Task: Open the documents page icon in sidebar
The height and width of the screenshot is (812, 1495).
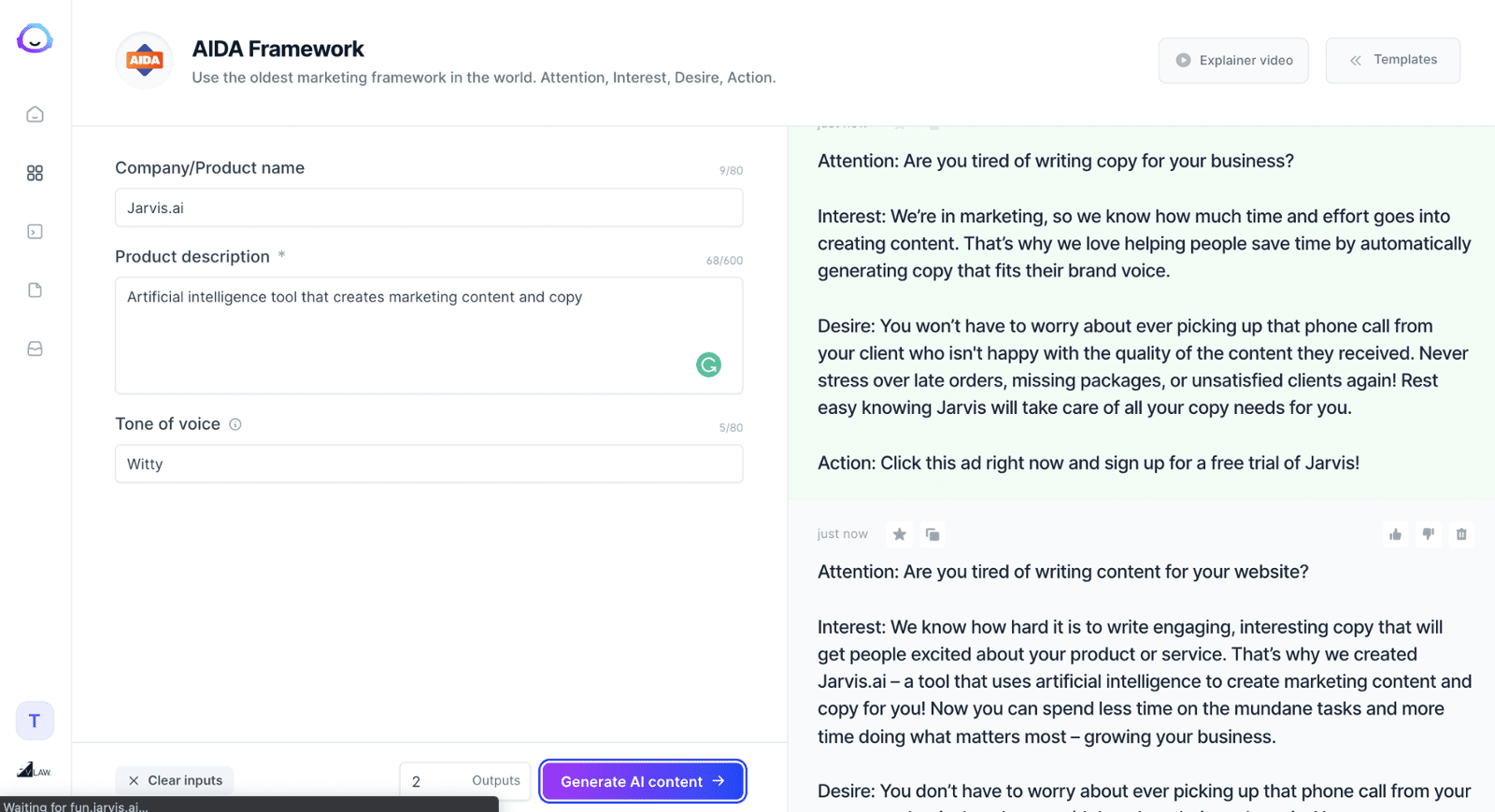Action: click(x=35, y=290)
